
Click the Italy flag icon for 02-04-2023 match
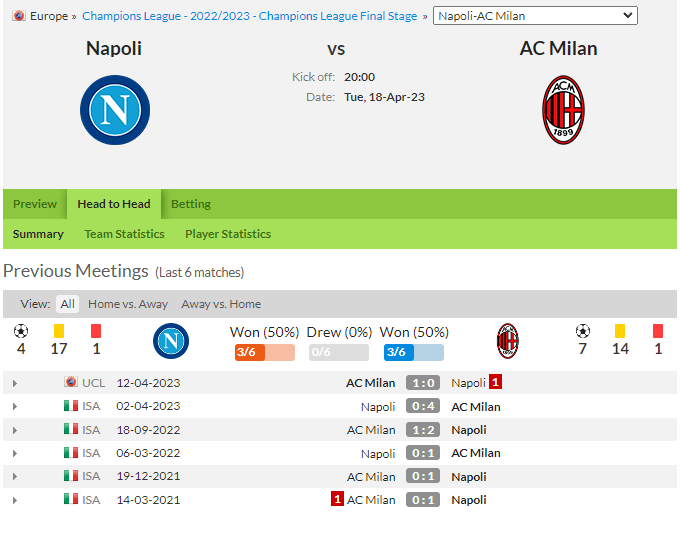pyautogui.click(x=71, y=406)
